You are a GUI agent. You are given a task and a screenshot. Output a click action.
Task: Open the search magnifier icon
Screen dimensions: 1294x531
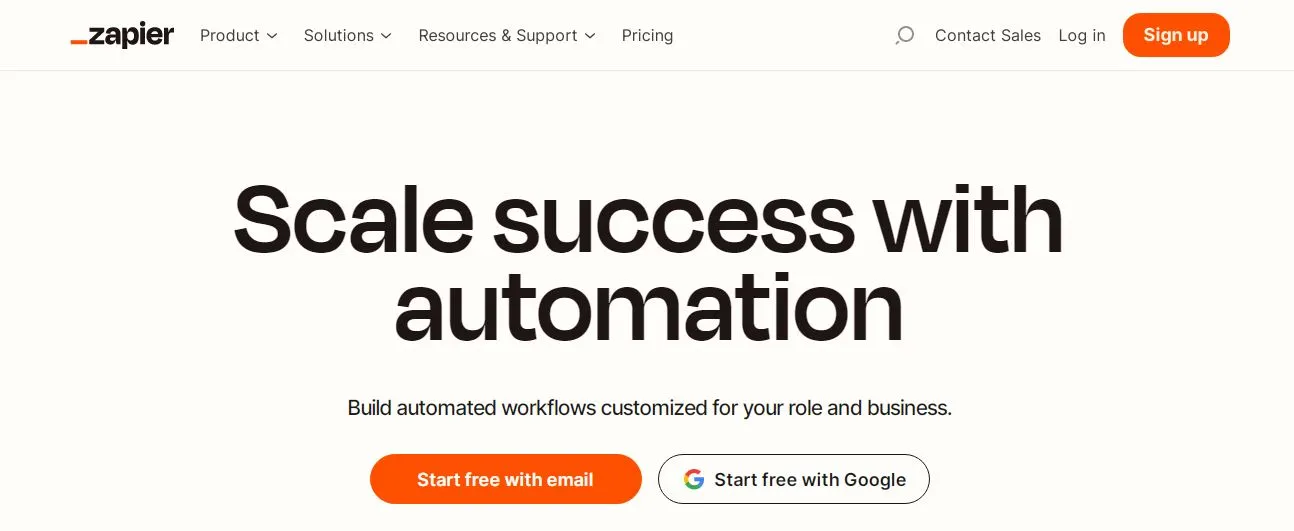[904, 36]
